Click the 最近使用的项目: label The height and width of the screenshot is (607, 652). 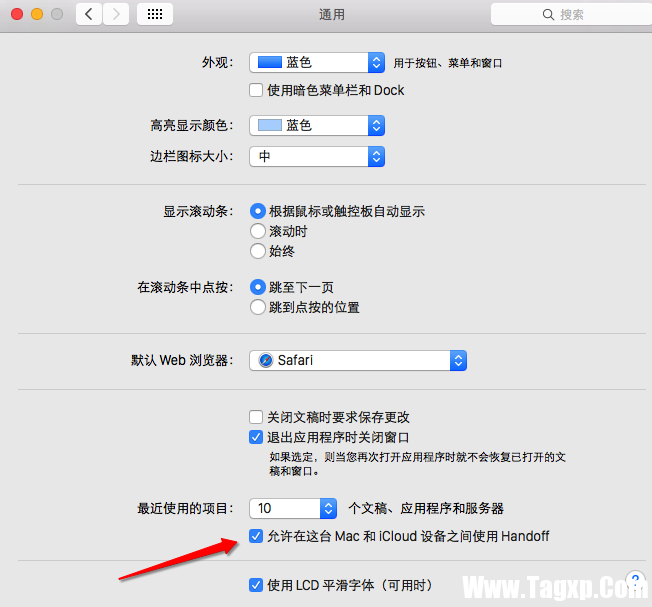tap(185, 508)
